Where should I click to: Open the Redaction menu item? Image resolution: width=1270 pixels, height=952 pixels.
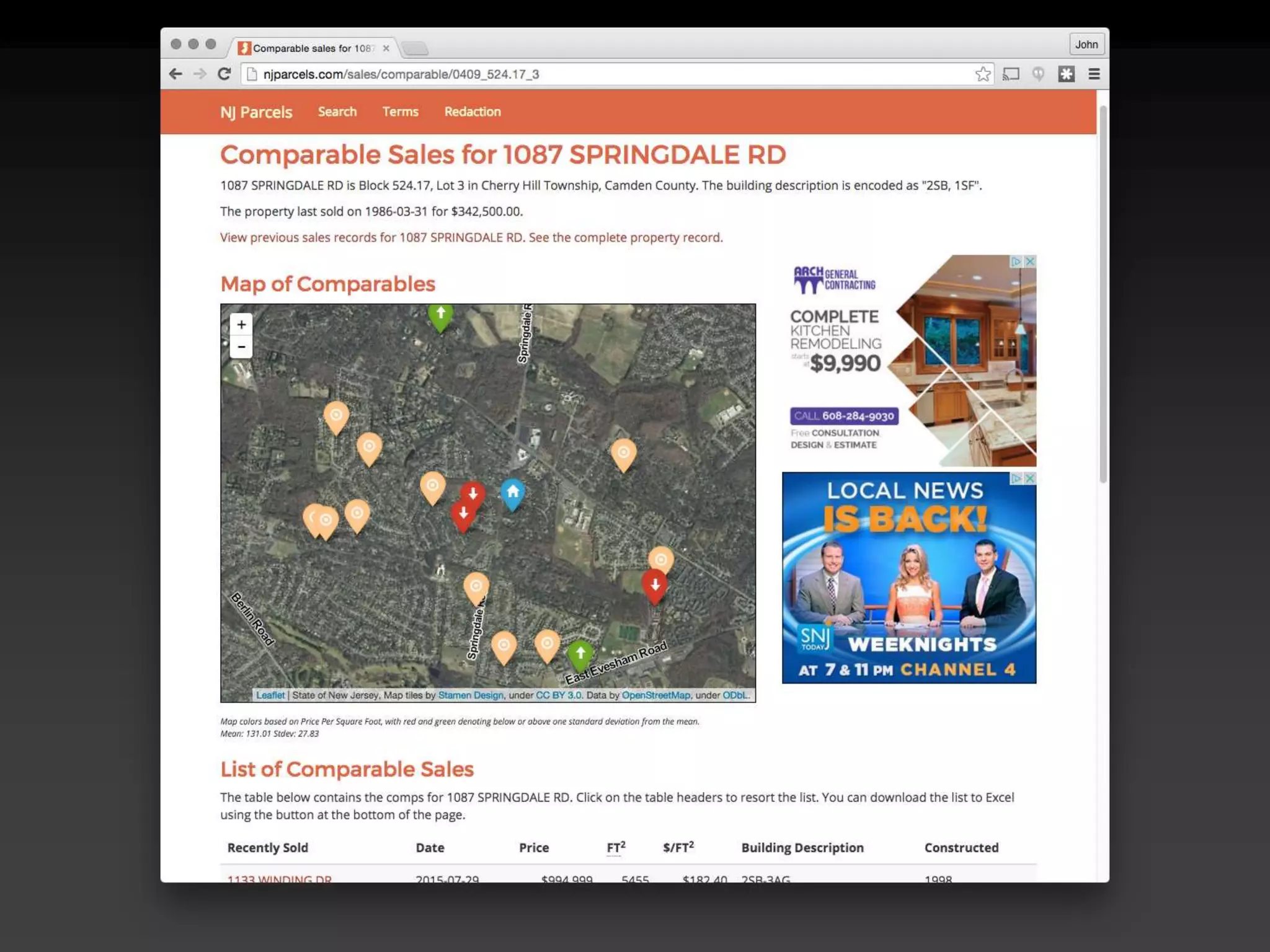click(473, 112)
